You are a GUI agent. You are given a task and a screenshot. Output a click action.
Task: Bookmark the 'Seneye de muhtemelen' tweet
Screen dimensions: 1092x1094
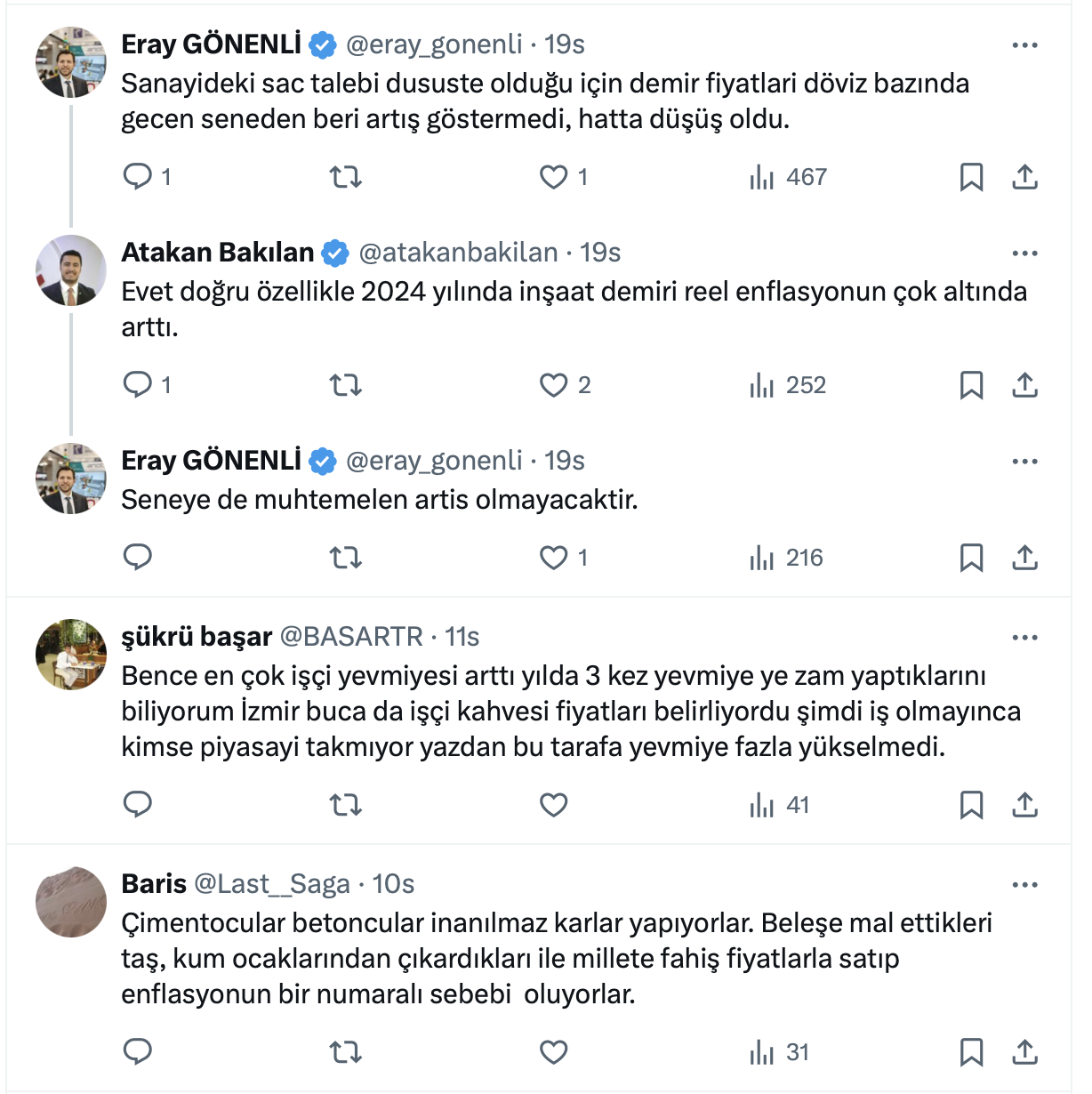click(x=971, y=558)
